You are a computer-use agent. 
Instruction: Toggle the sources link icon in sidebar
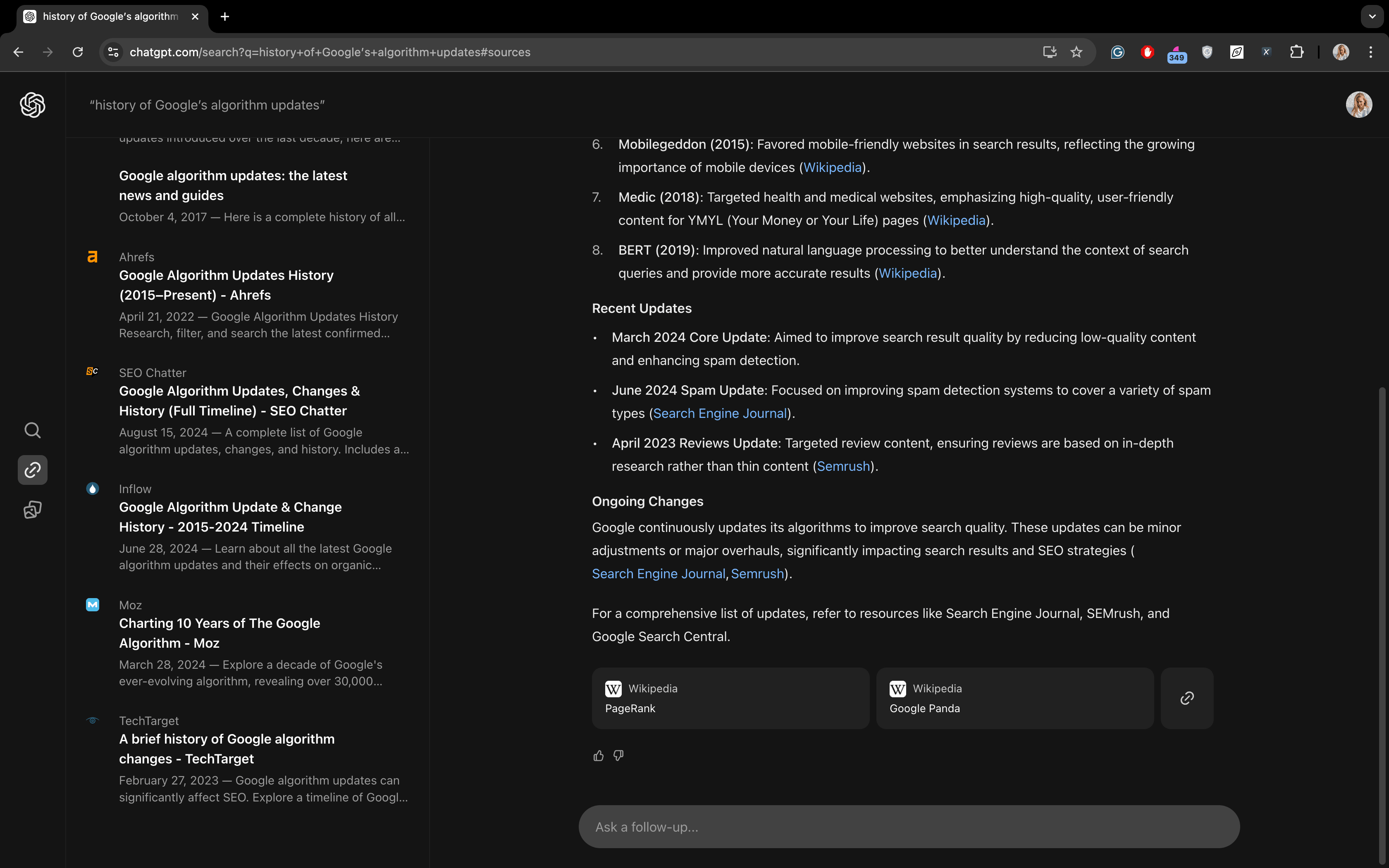tap(33, 470)
